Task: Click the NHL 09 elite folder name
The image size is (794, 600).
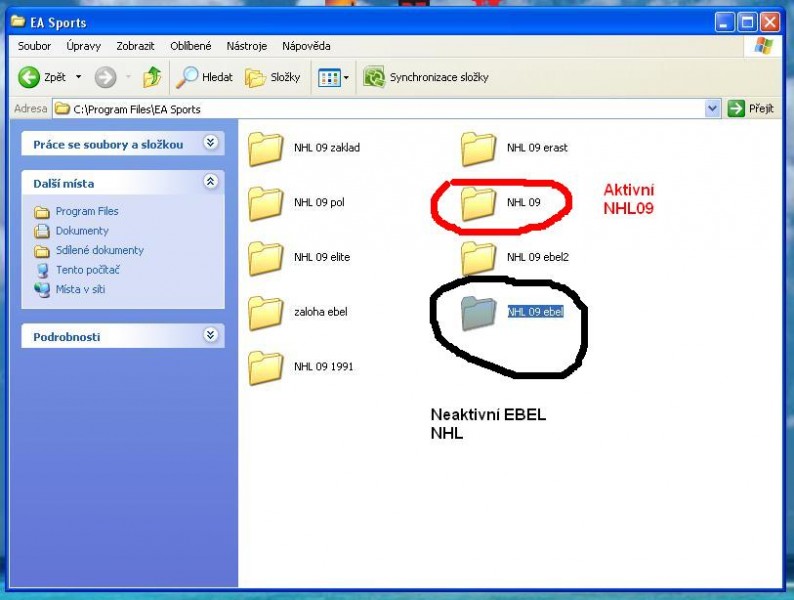Action: 322,257
